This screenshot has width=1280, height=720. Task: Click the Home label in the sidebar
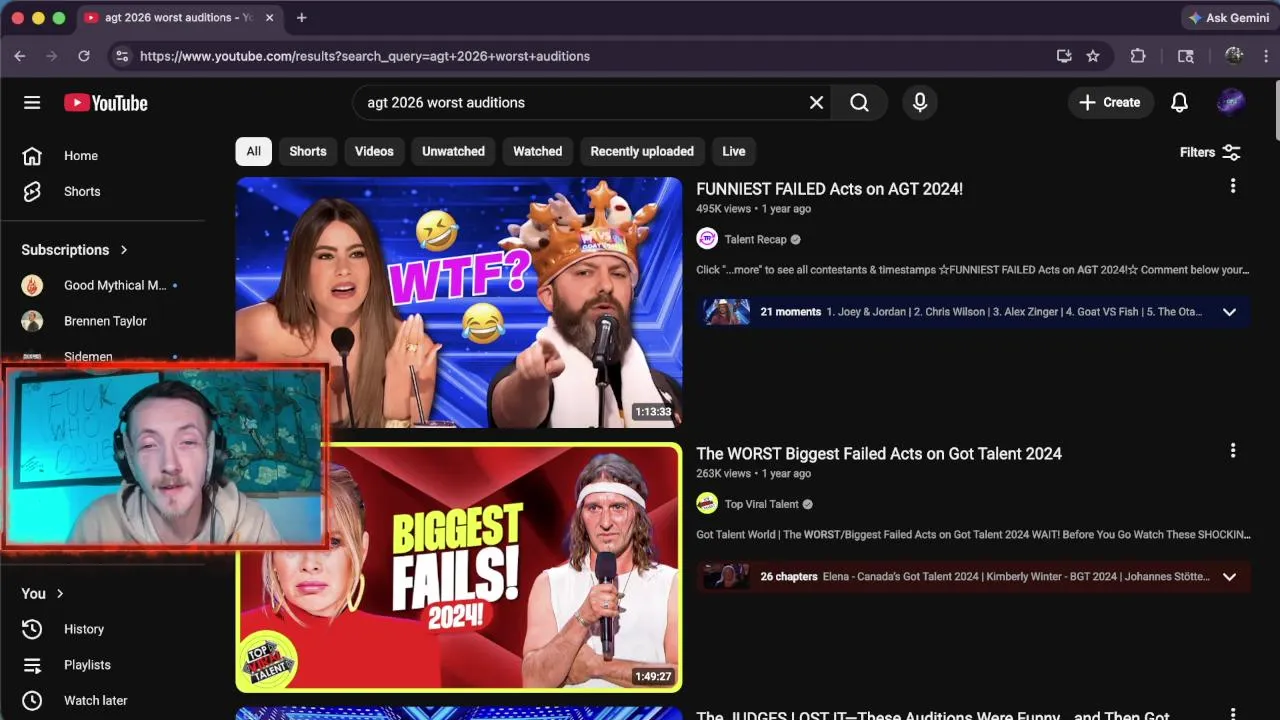[81, 156]
